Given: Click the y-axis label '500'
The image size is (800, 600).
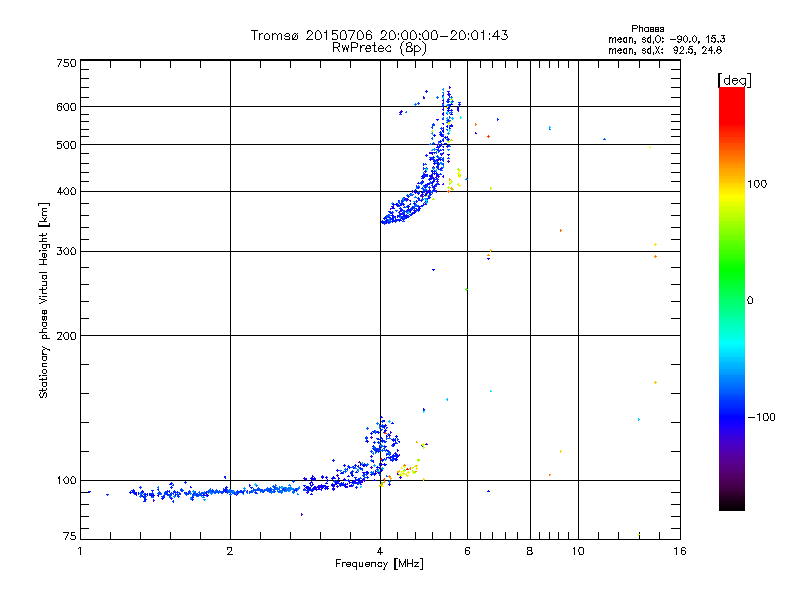Looking at the screenshot, I should (x=66, y=145).
